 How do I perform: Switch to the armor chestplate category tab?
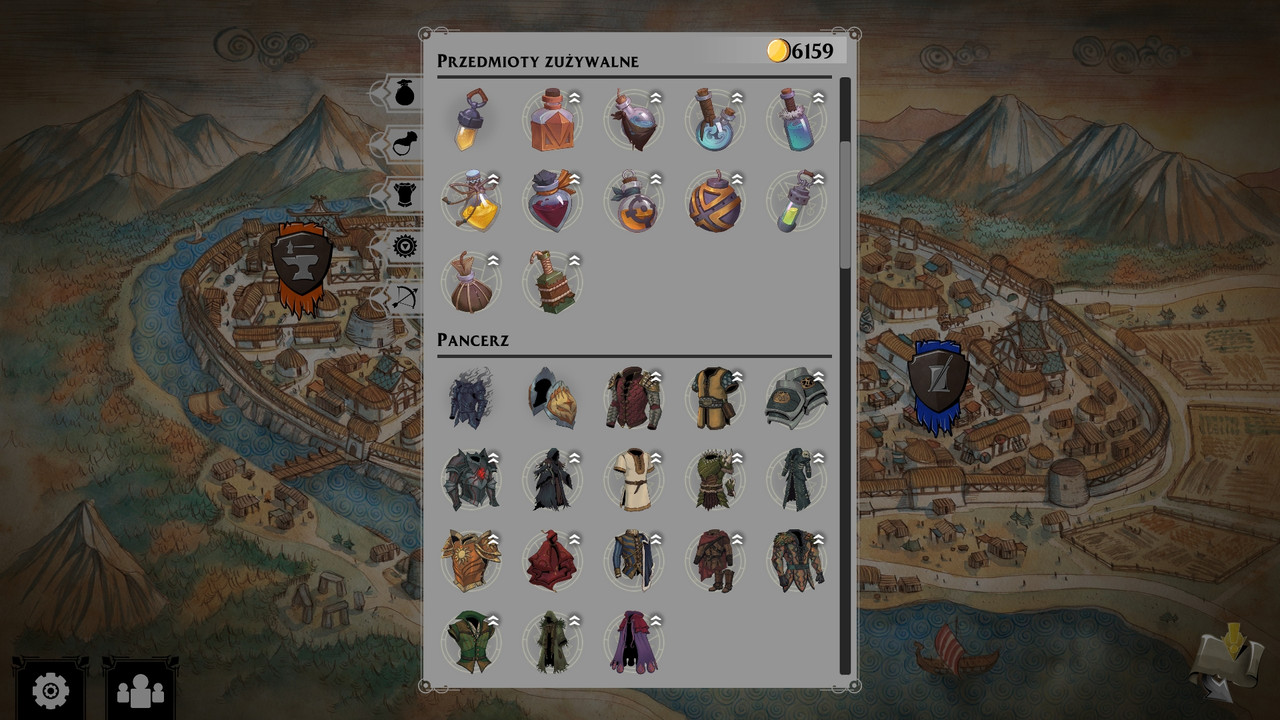coord(403,195)
